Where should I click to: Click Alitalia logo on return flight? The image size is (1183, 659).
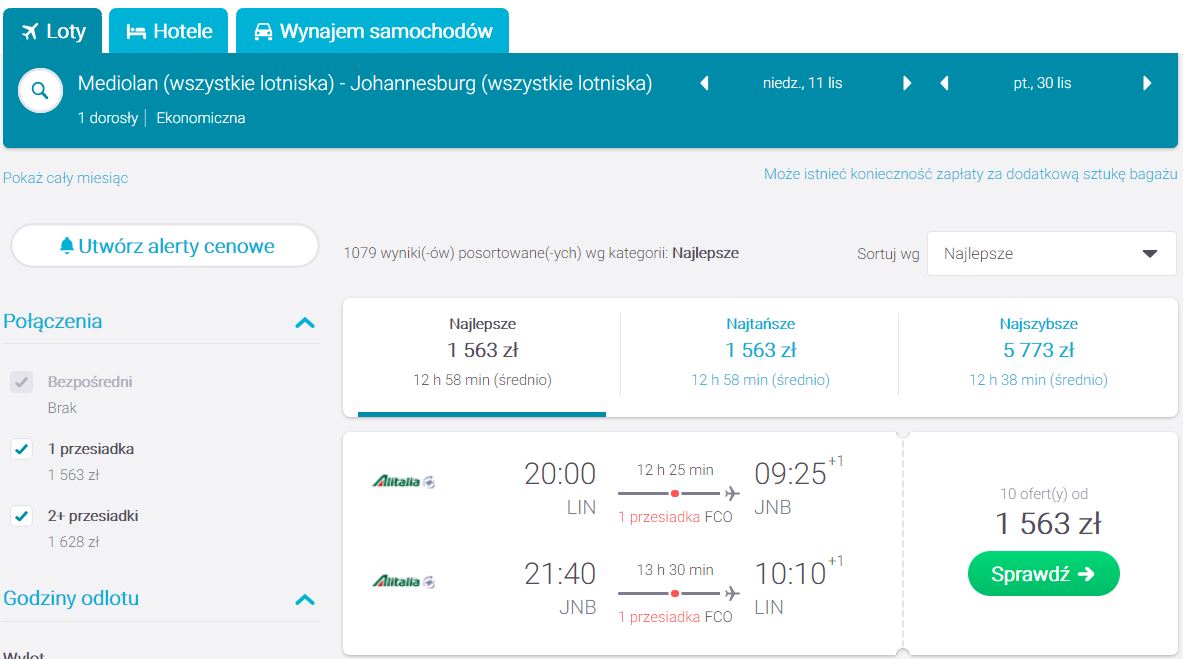click(x=404, y=581)
